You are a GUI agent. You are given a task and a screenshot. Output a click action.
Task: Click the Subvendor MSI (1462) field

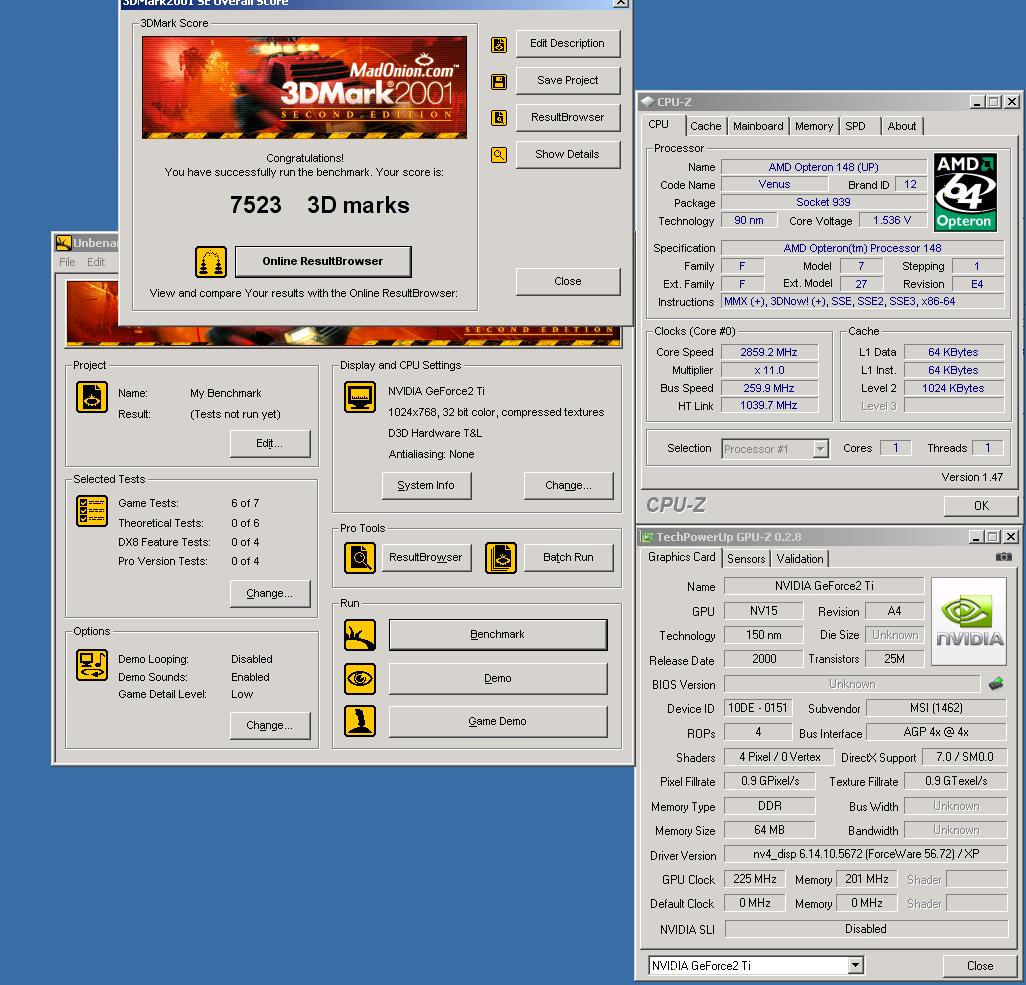[936, 708]
